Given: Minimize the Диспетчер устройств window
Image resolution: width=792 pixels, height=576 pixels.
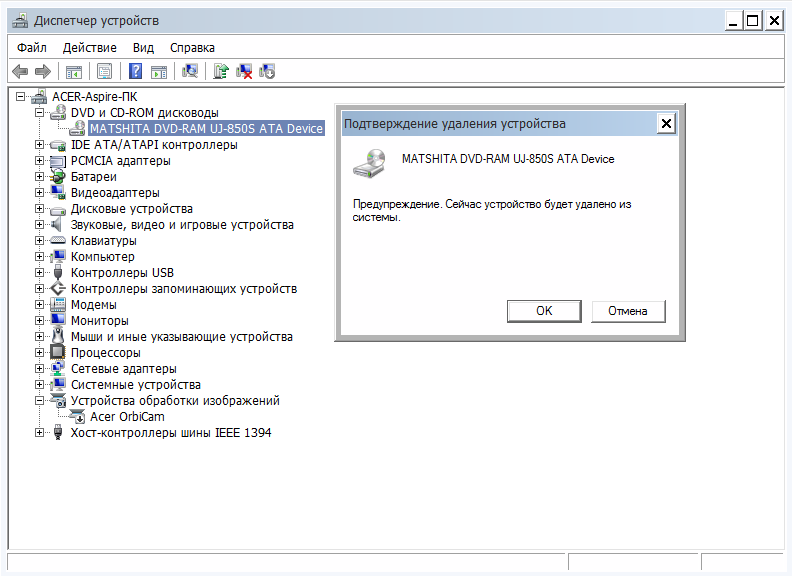Looking at the screenshot, I should [733, 21].
